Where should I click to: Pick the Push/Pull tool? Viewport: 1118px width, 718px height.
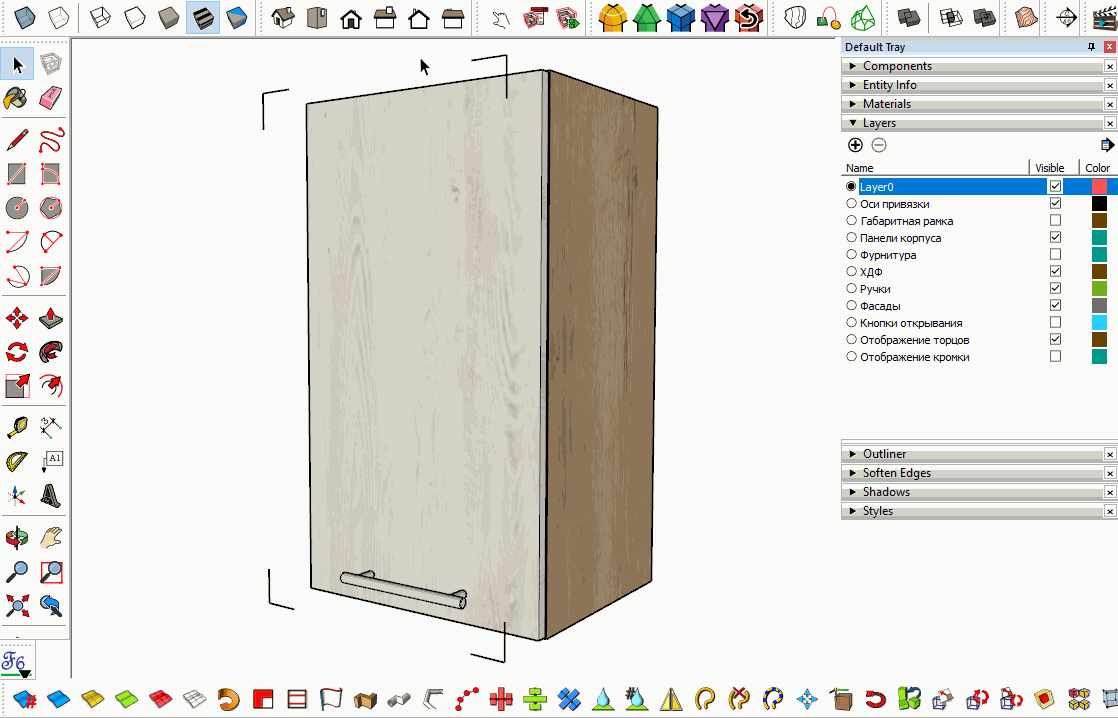click(x=51, y=318)
